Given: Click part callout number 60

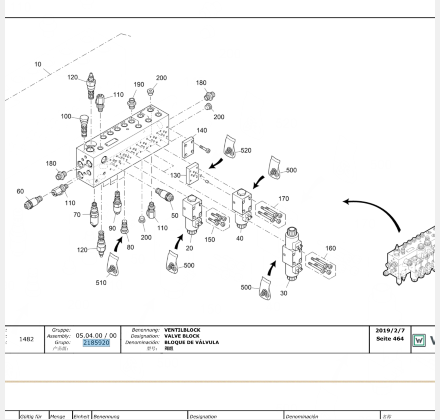Looking at the screenshot, I should tap(20, 191).
